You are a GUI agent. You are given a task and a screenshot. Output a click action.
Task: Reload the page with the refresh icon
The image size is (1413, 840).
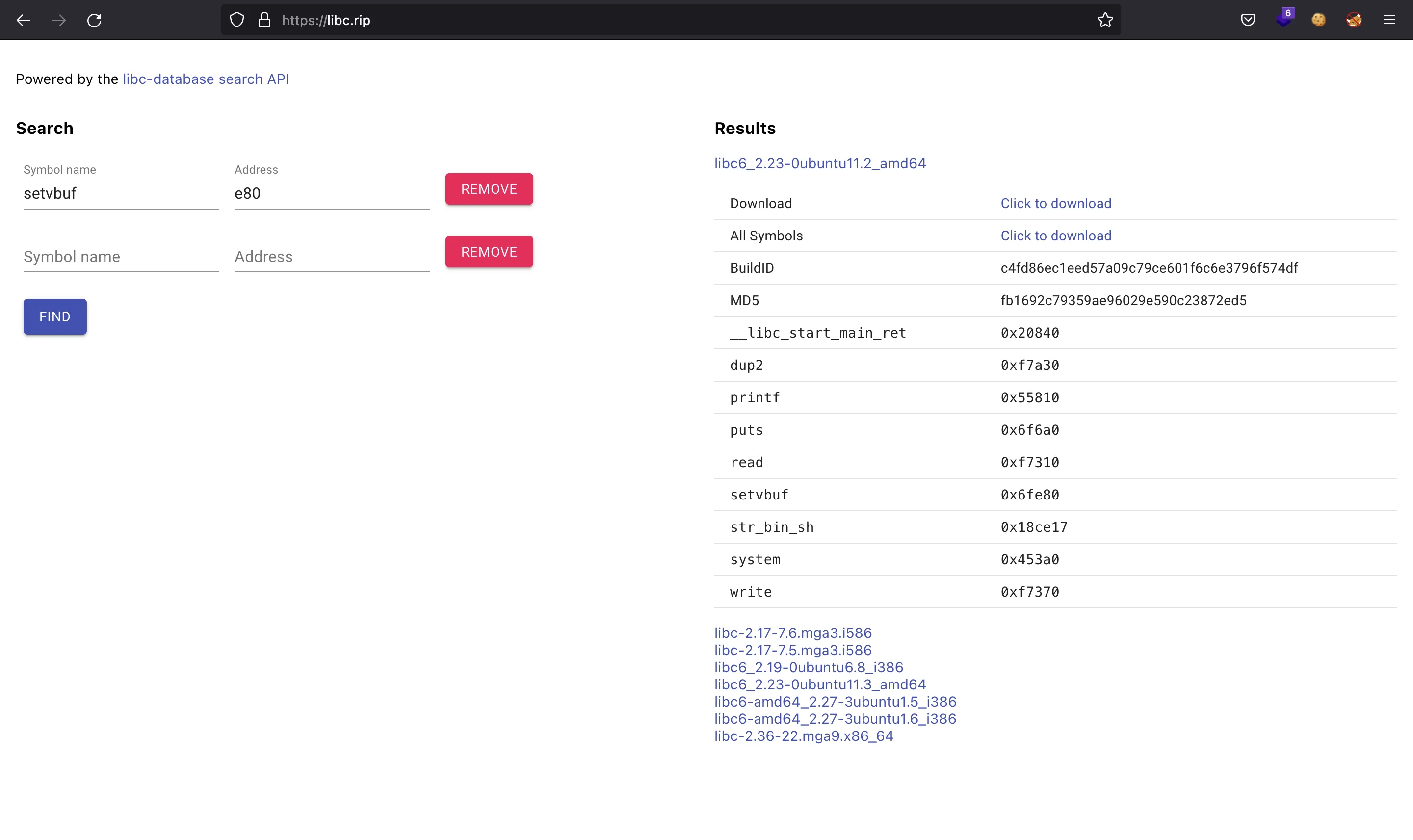[95, 21]
